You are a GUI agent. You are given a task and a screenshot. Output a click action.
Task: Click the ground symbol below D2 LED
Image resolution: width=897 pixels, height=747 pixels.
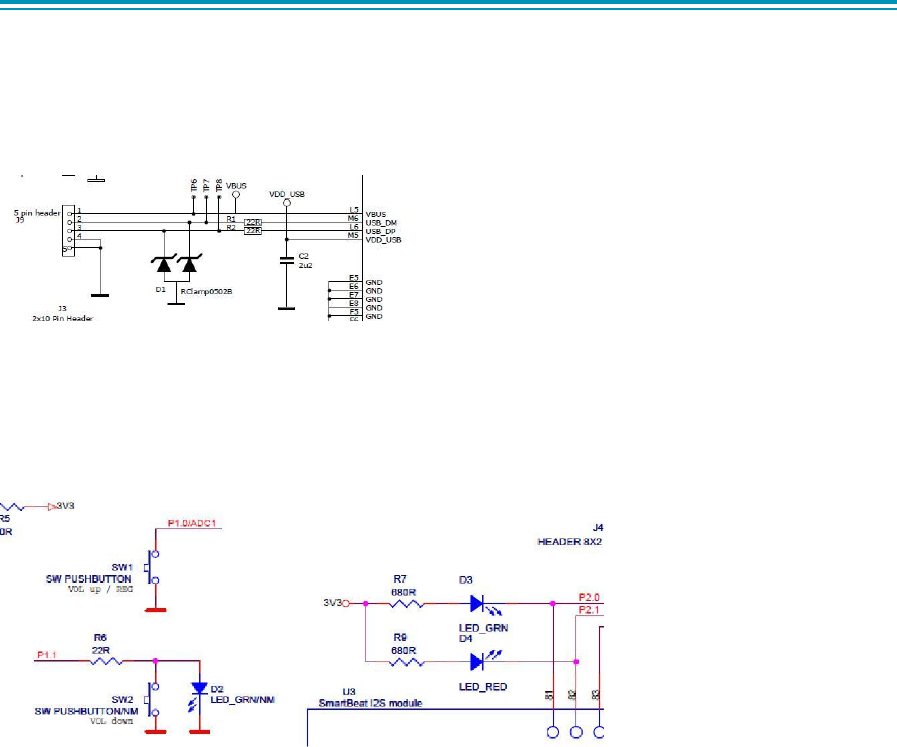click(199, 732)
